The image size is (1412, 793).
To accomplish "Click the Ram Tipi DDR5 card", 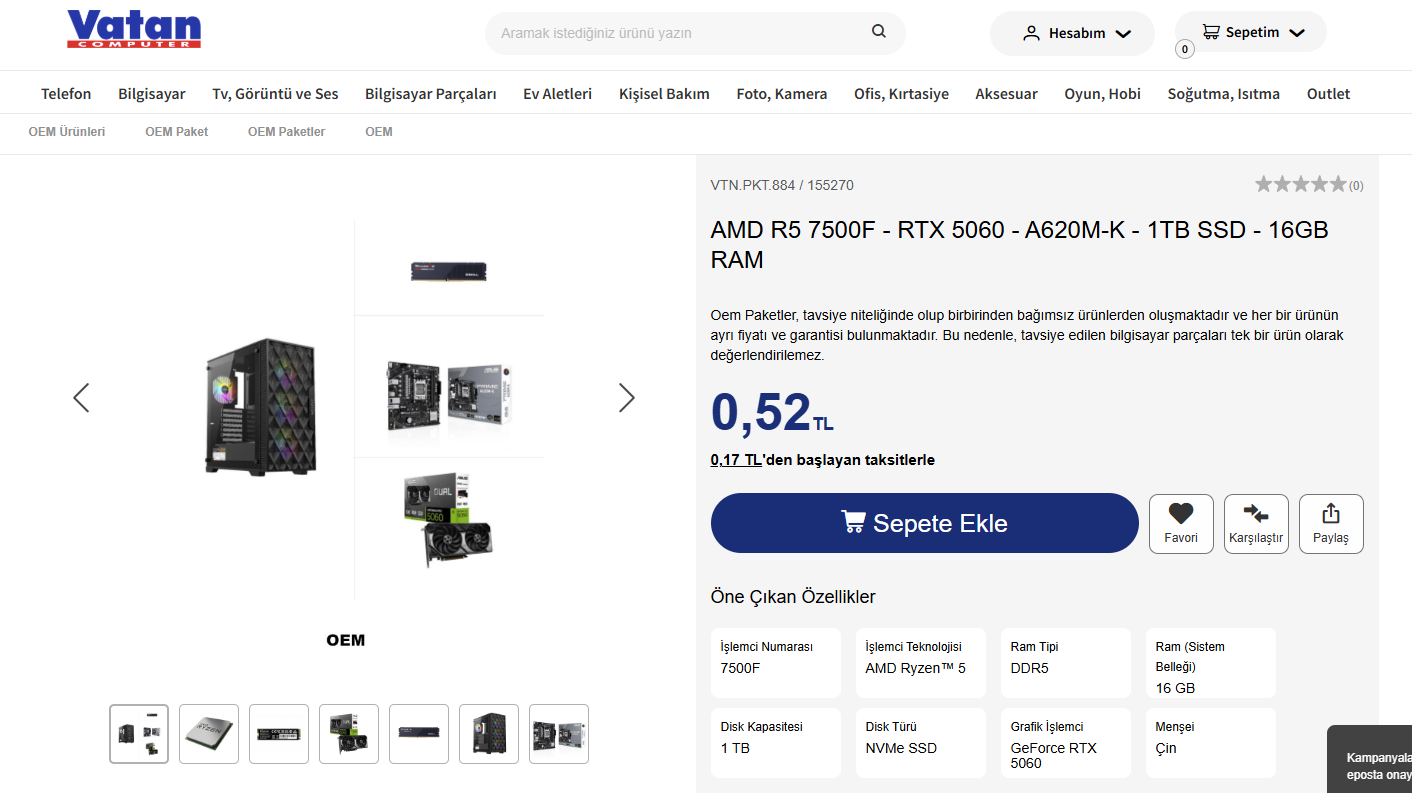I will [1066, 663].
